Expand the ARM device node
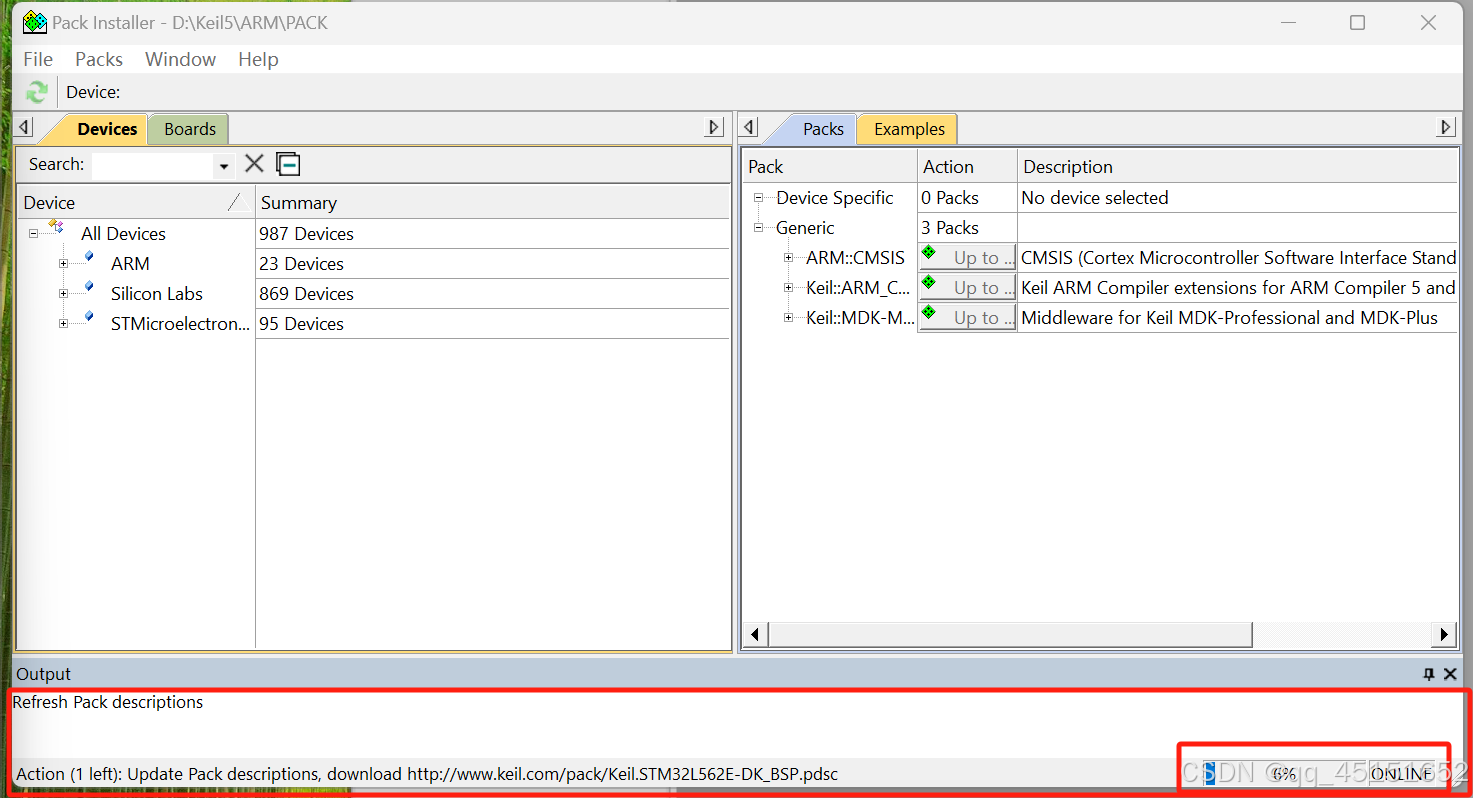 click(x=63, y=264)
